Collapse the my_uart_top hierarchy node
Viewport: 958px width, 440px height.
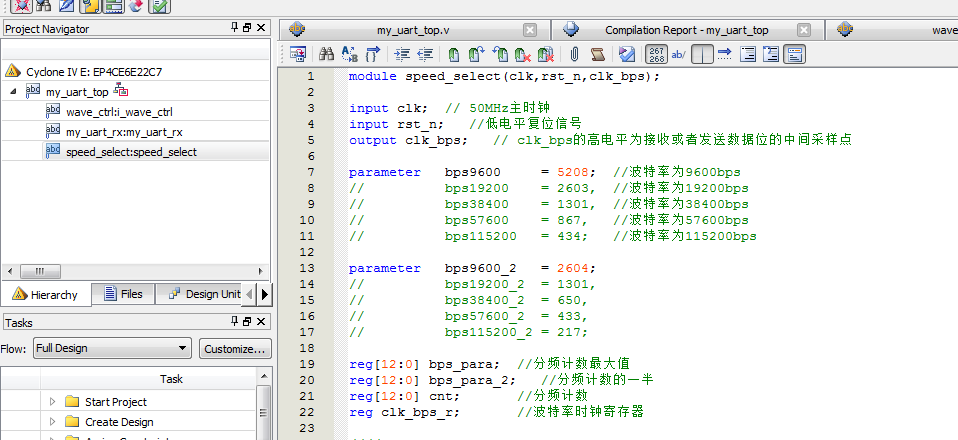pyautogui.click(x=14, y=91)
